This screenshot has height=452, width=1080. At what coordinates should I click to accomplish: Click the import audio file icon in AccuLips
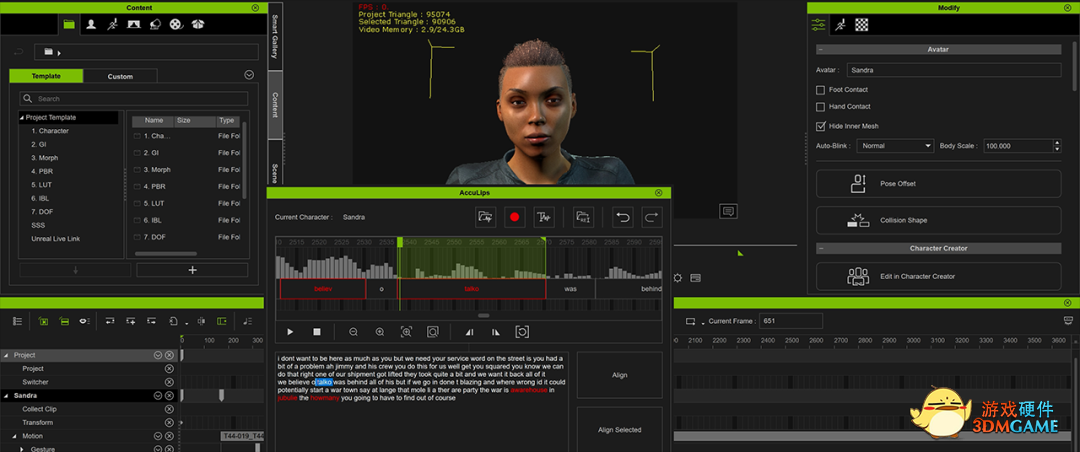point(486,217)
